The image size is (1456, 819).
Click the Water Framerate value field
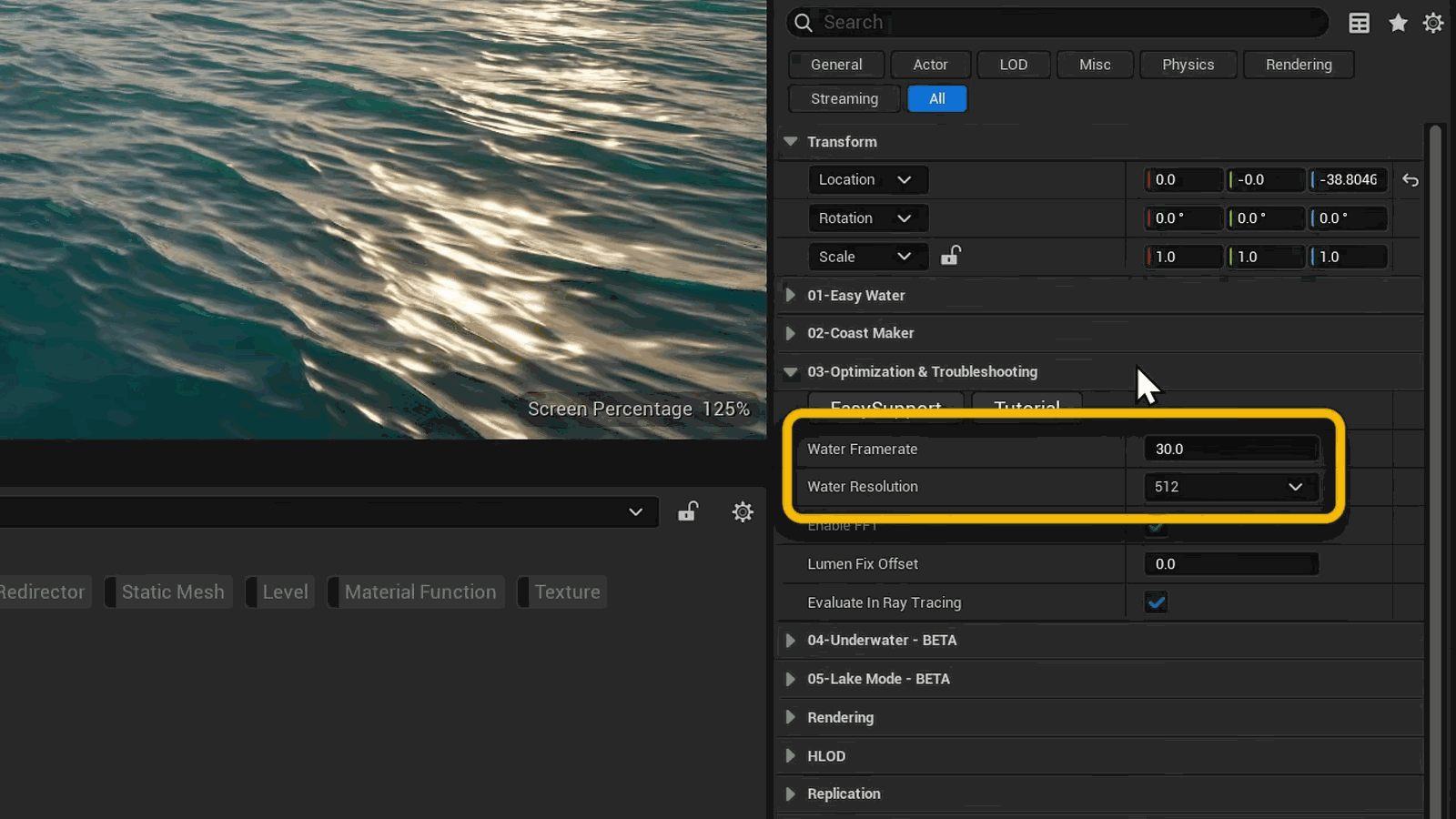(1231, 449)
